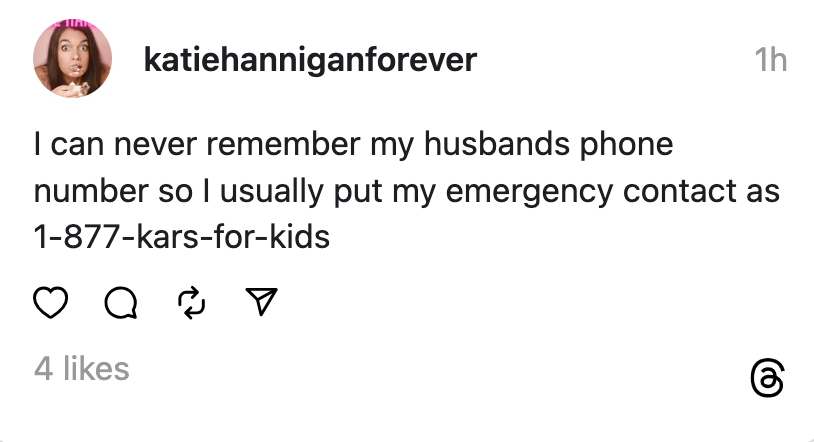Click the first line of the post text
814x442 pixels.
353,144
